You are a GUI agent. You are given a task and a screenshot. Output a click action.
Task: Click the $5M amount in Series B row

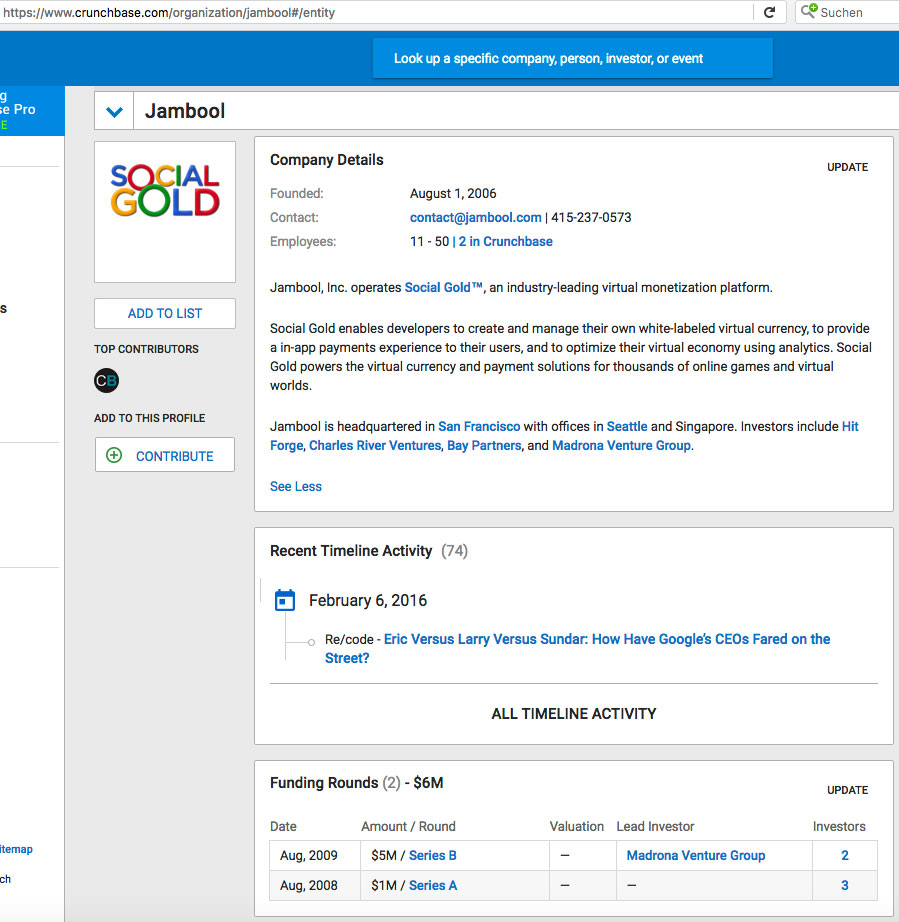pos(384,856)
